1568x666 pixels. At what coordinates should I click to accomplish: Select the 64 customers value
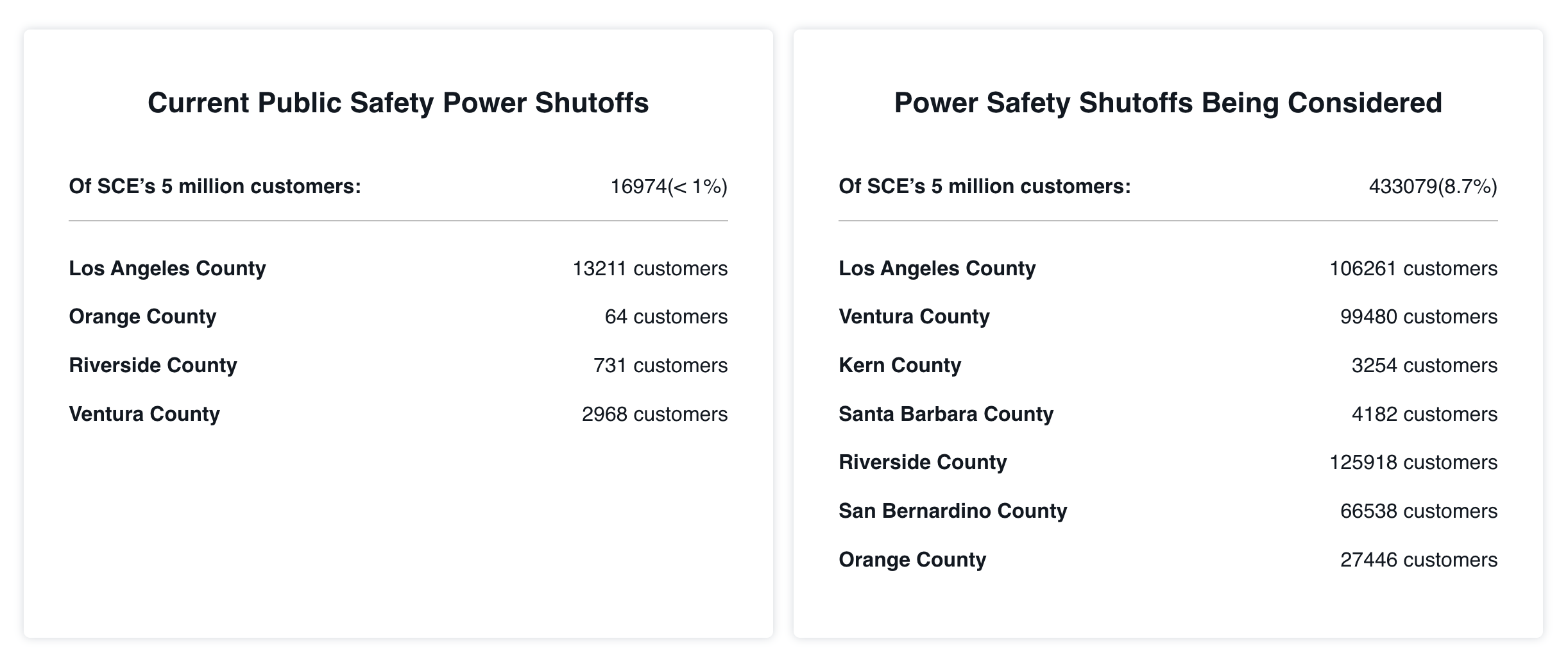(x=666, y=316)
